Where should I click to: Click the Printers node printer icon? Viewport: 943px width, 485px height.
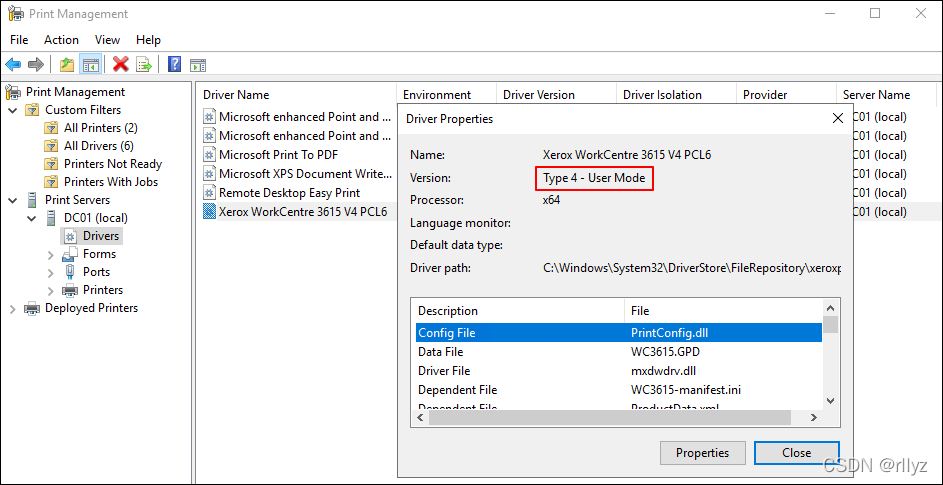coord(70,290)
